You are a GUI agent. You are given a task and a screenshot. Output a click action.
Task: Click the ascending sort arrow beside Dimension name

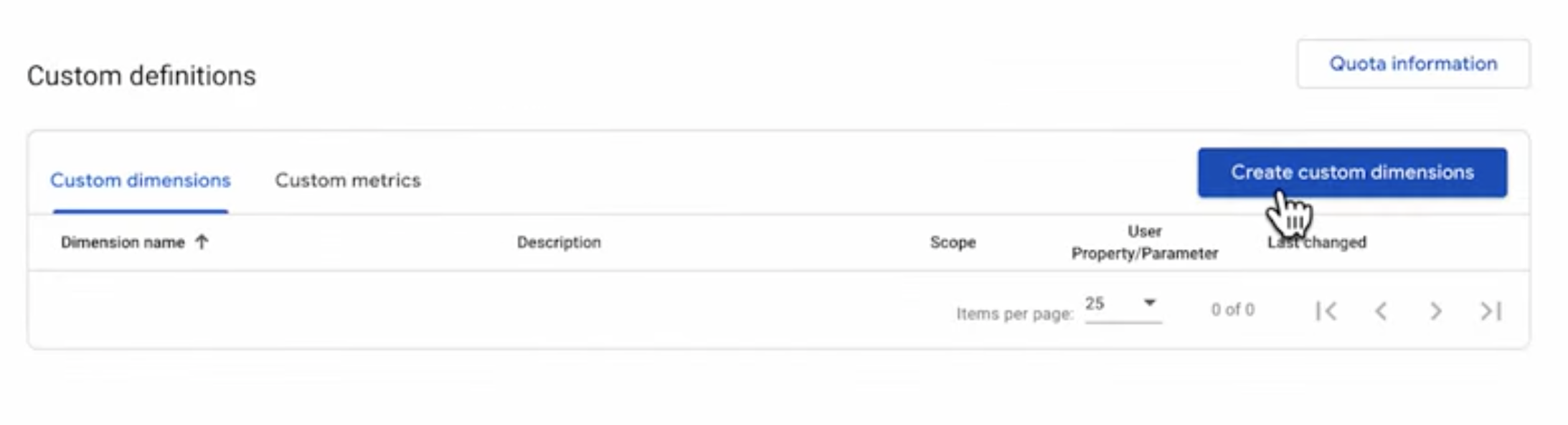pos(202,242)
